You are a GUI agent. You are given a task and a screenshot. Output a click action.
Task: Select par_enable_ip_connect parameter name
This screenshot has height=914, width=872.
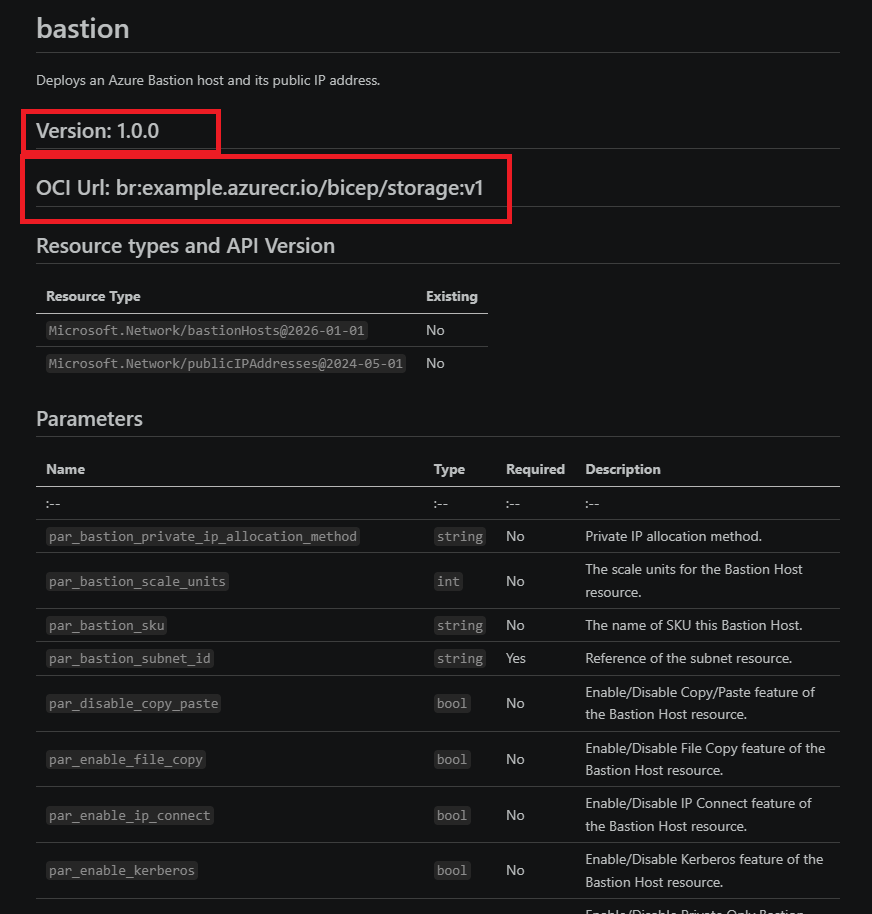point(129,815)
